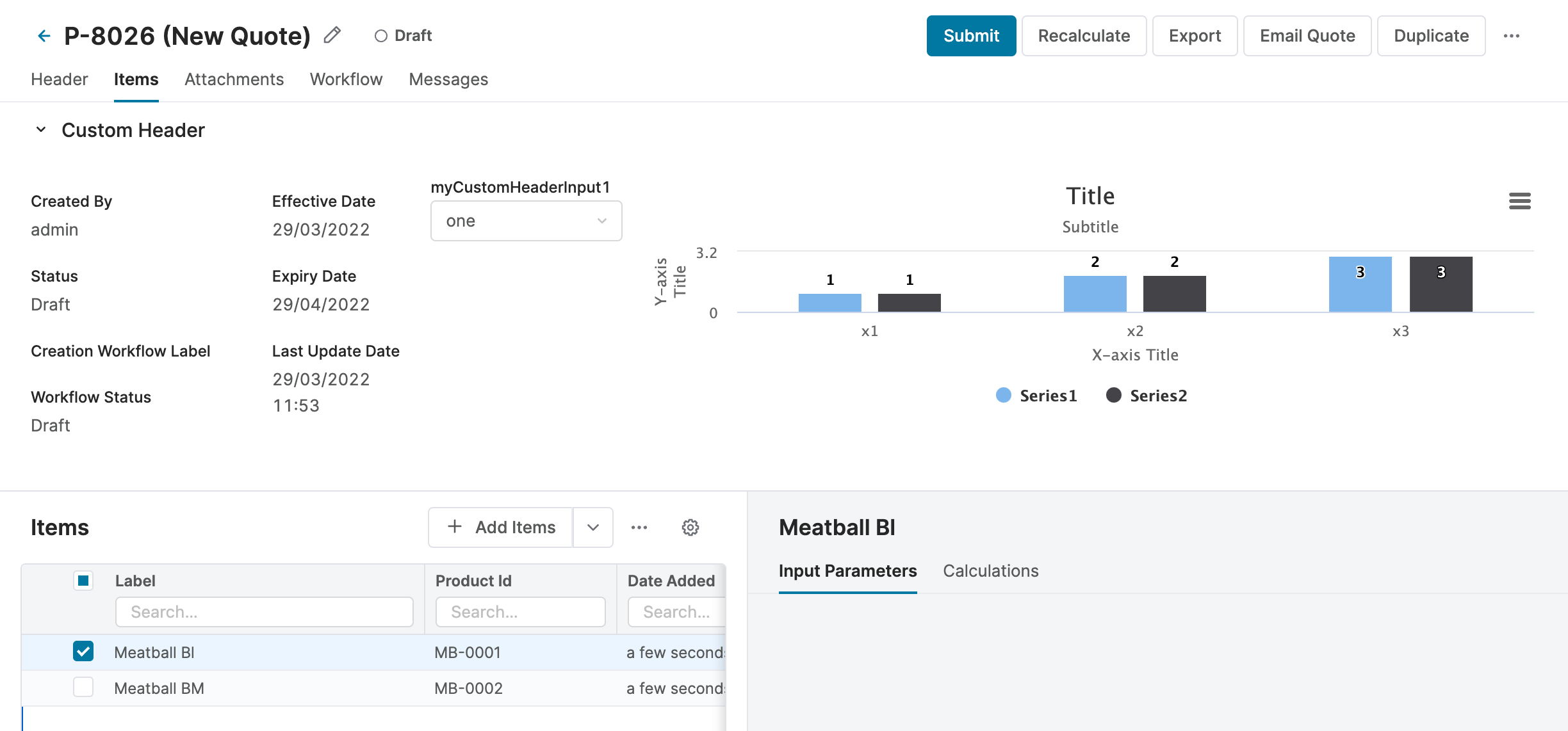Collapse the Custom Header section
Image resolution: width=1568 pixels, height=731 pixels.
click(x=41, y=130)
